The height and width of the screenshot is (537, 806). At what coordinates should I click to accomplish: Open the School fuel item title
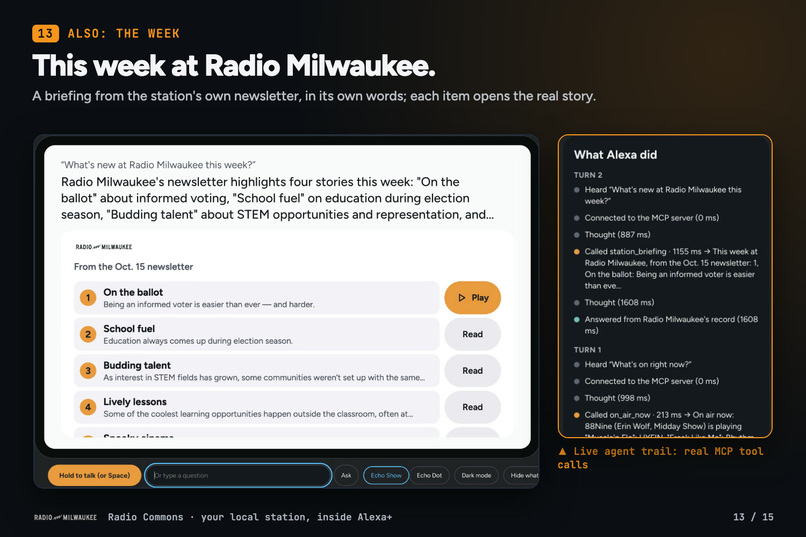click(129, 328)
